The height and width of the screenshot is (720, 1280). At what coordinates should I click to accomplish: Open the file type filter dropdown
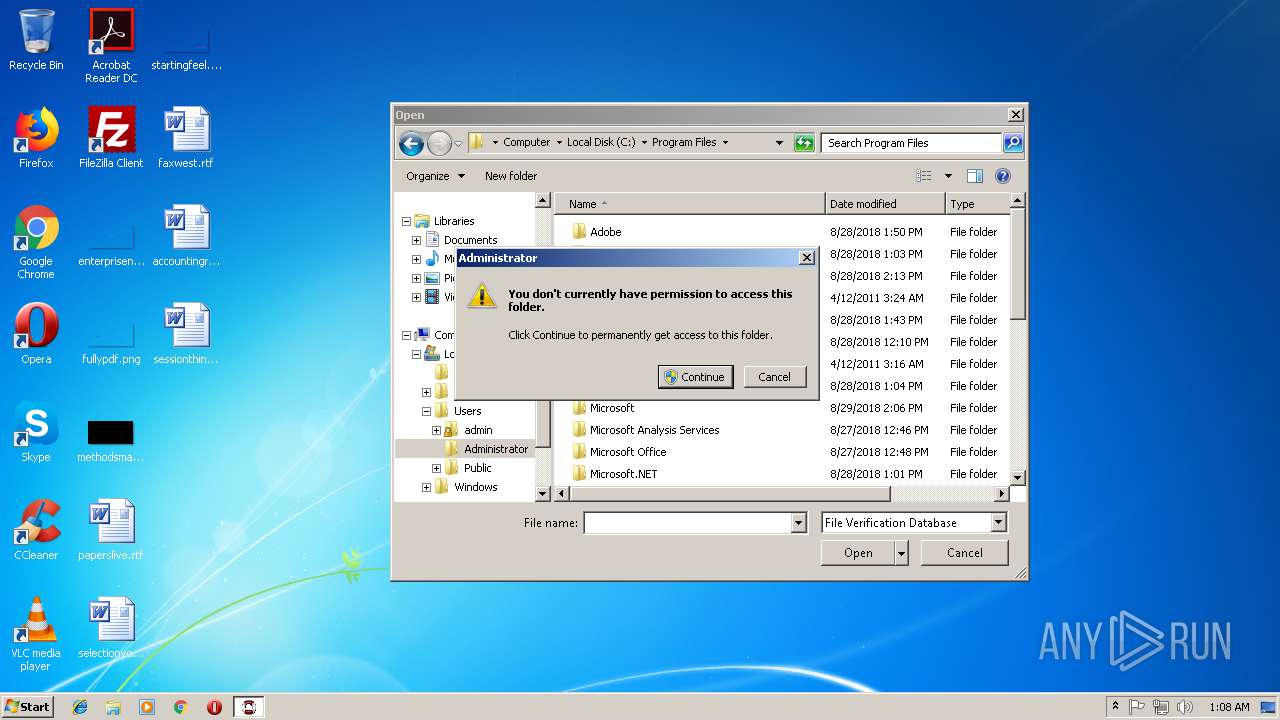coord(998,522)
